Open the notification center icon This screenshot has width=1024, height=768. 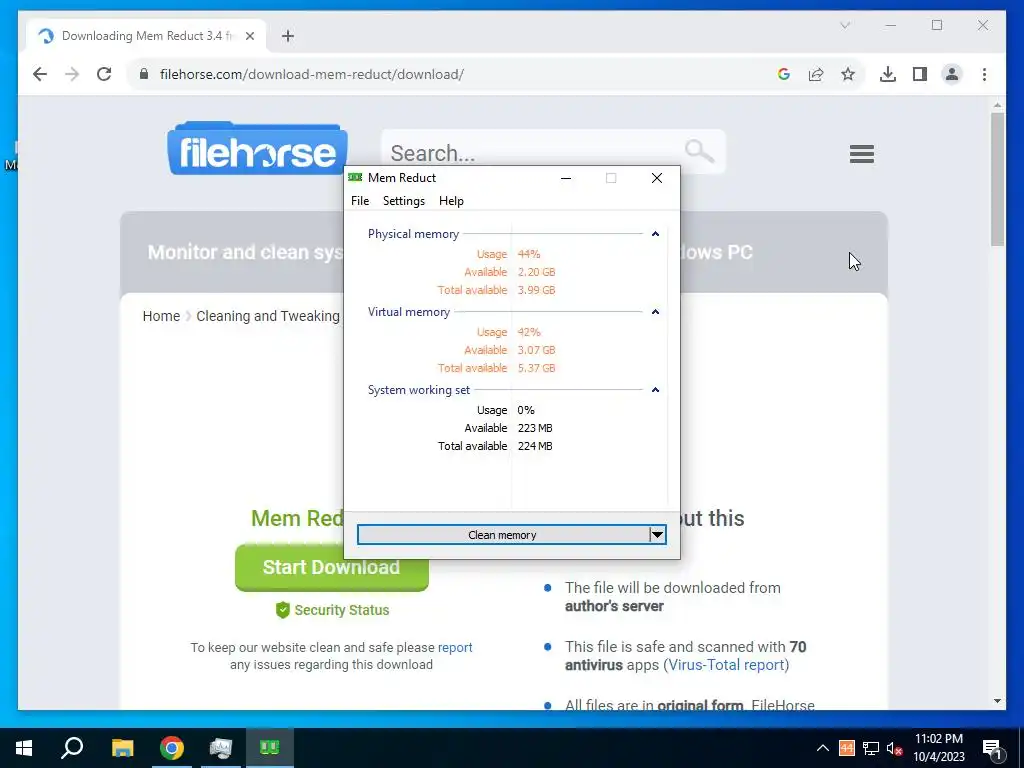click(x=992, y=748)
